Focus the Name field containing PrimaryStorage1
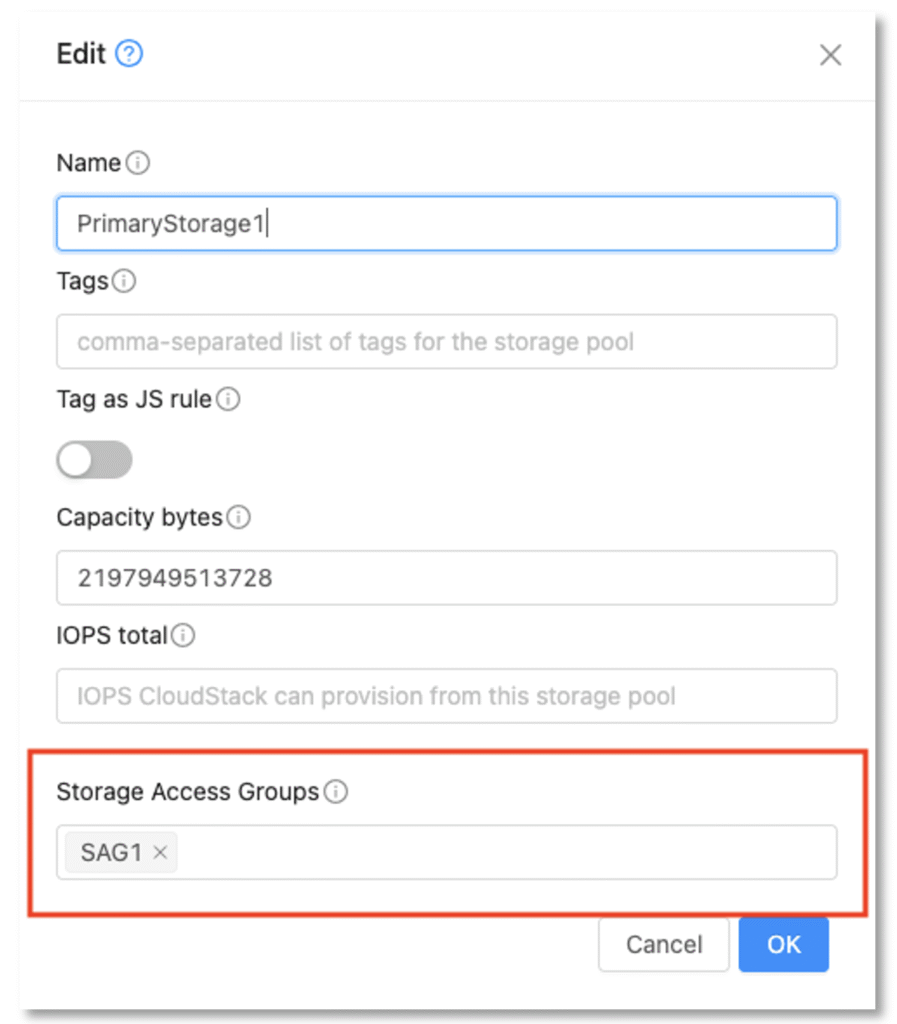Viewport: 897px width, 1024px height. (x=446, y=223)
